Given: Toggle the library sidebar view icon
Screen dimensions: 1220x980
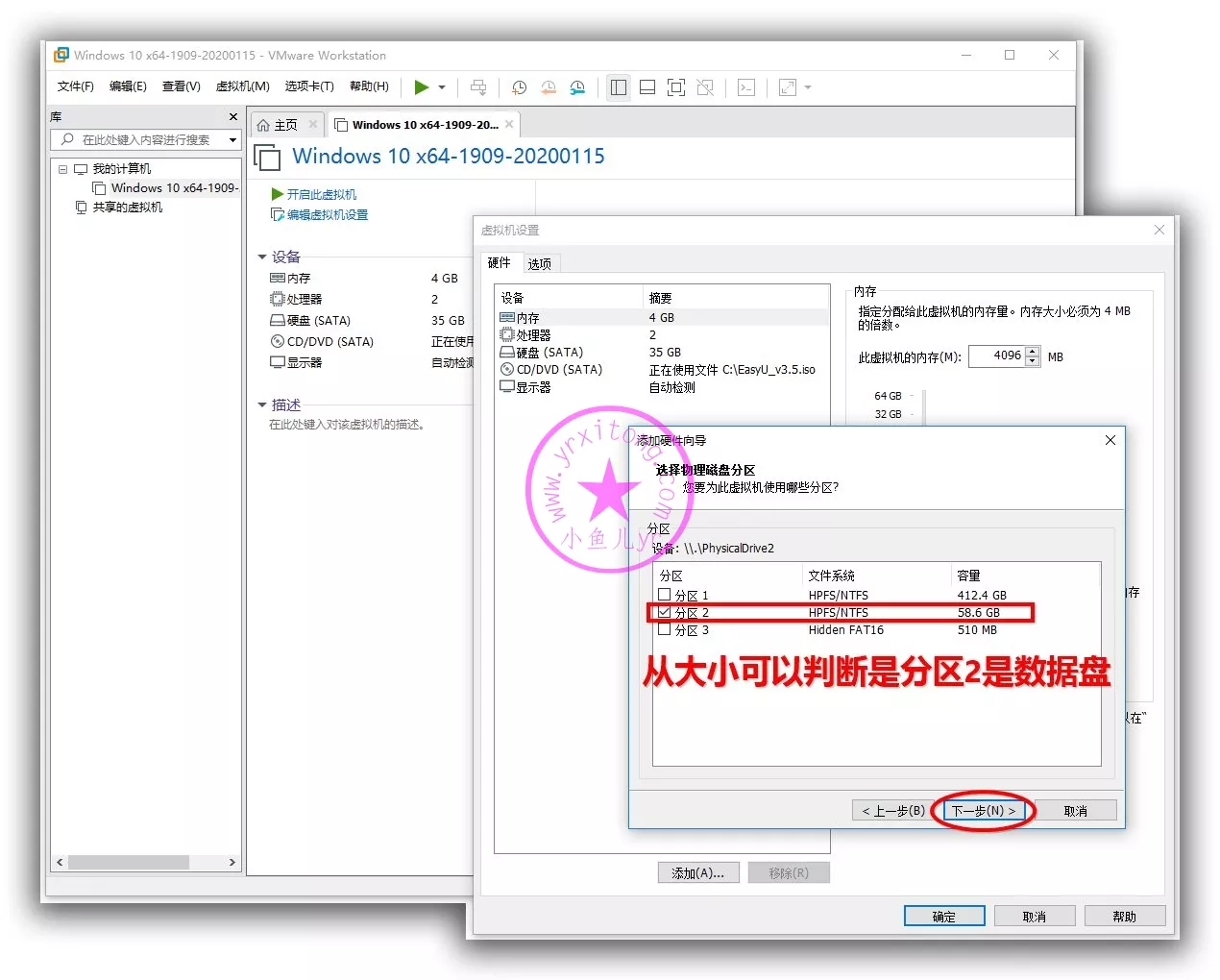Looking at the screenshot, I should tap(619, 87).
